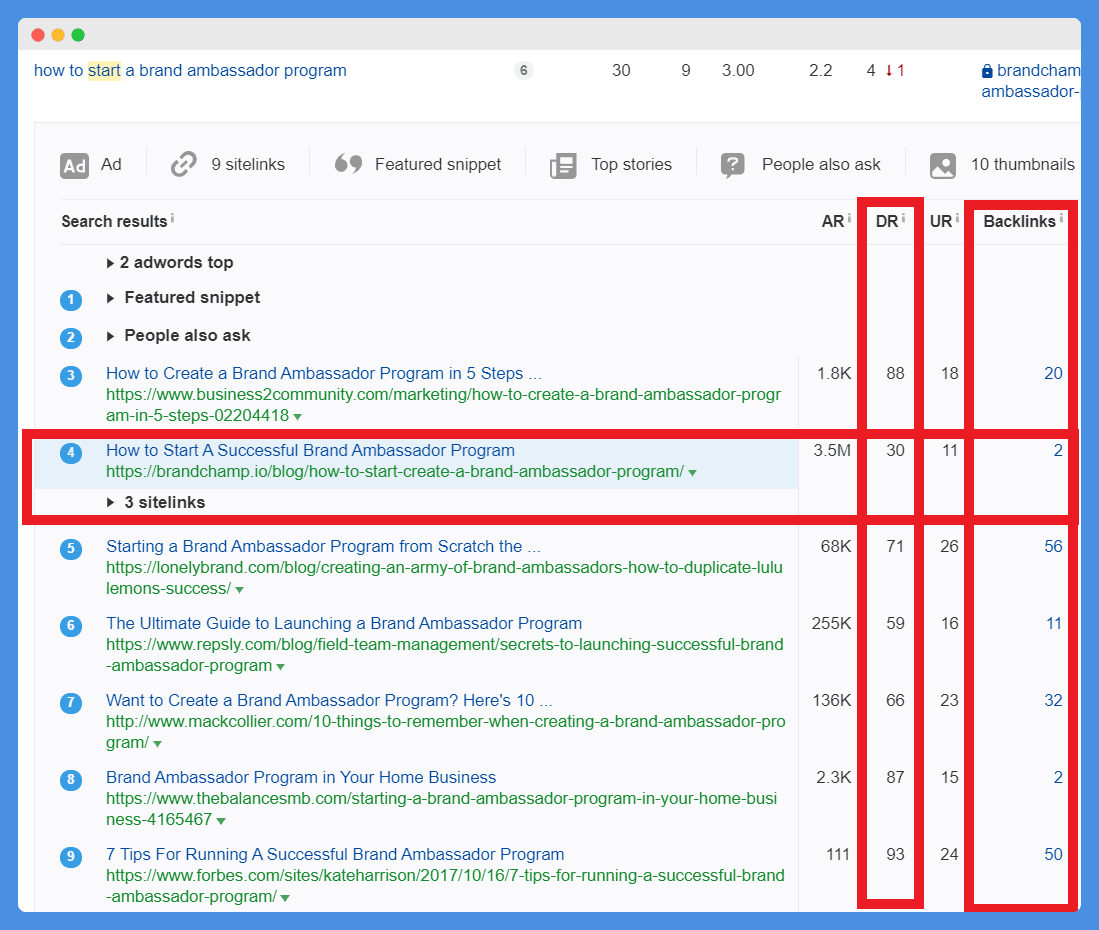
Task: Click the forbes.com green URL
Action: [x=446, y=887]
